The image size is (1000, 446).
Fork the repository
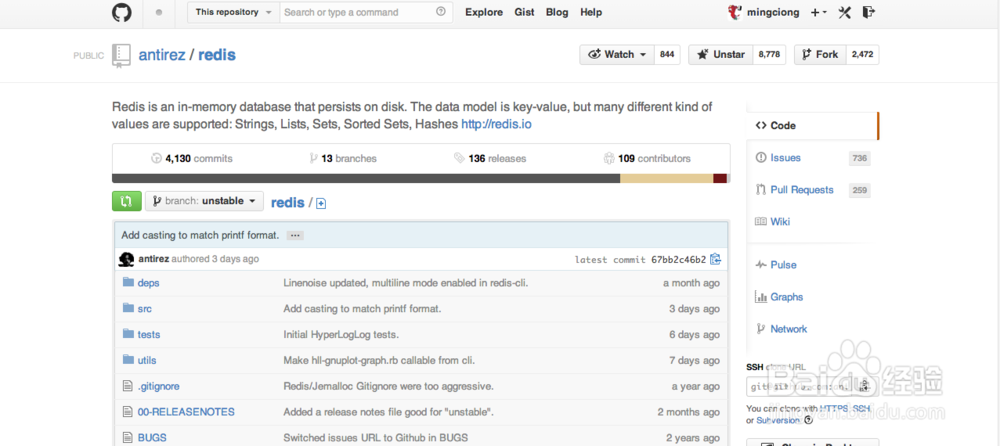click(820, 55)
